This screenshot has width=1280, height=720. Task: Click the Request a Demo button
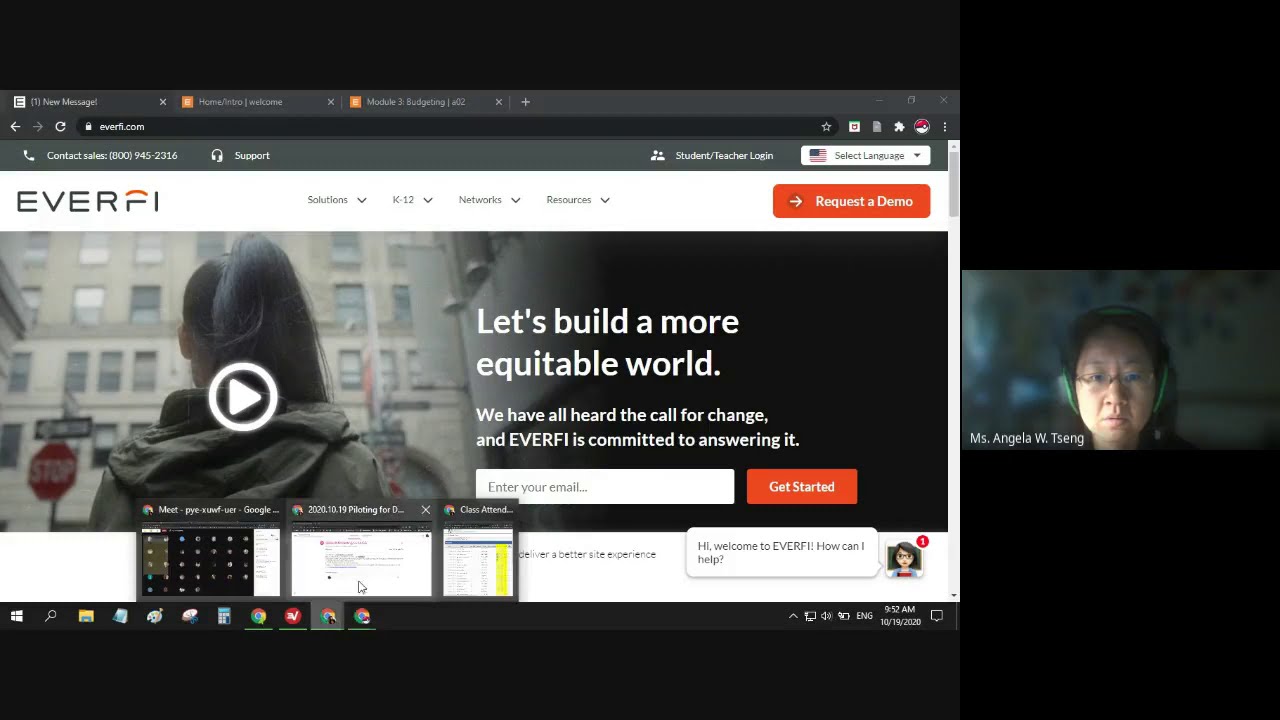tap(851, 201)
